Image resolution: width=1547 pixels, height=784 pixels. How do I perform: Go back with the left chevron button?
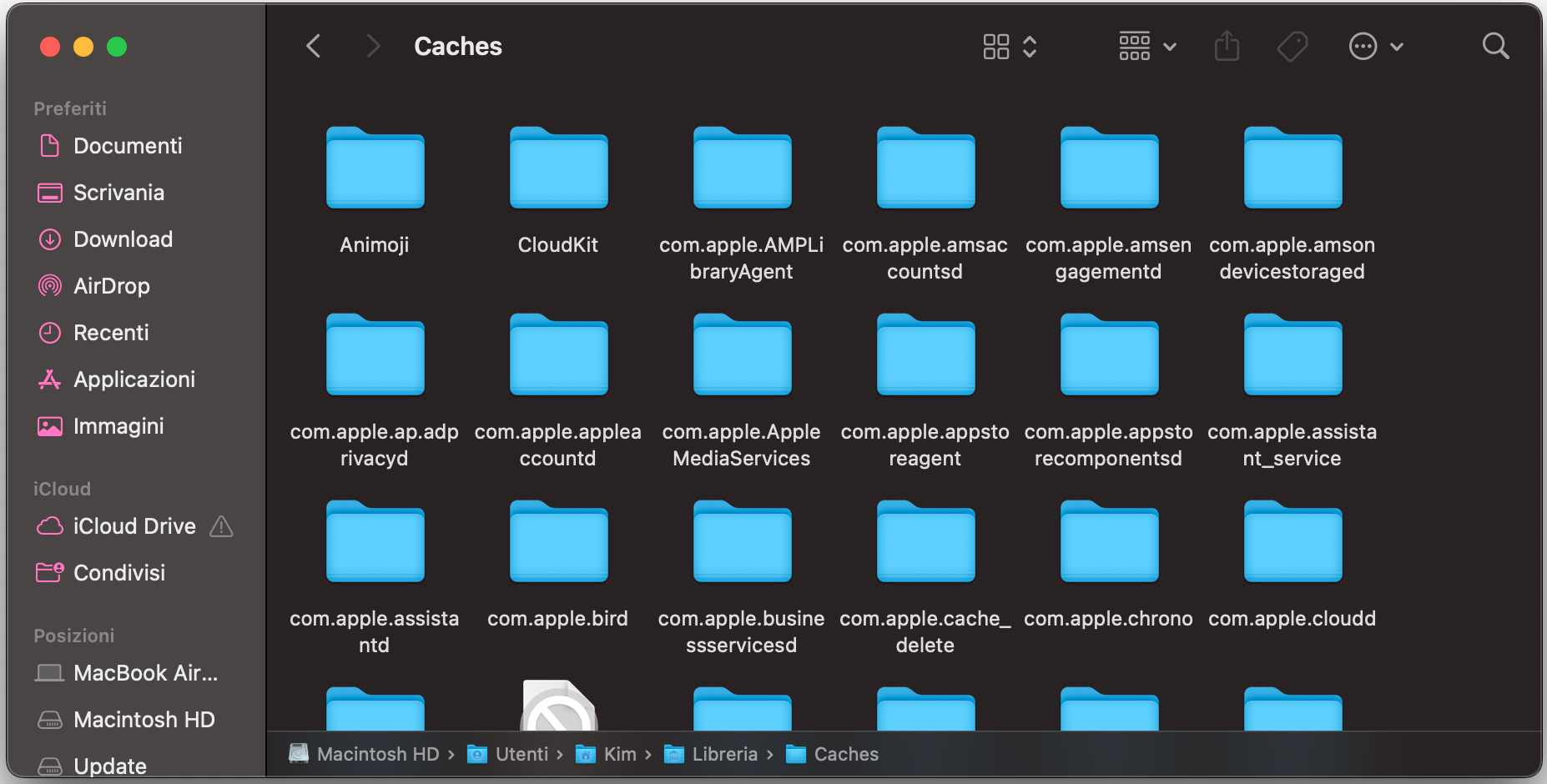point(314,46)
